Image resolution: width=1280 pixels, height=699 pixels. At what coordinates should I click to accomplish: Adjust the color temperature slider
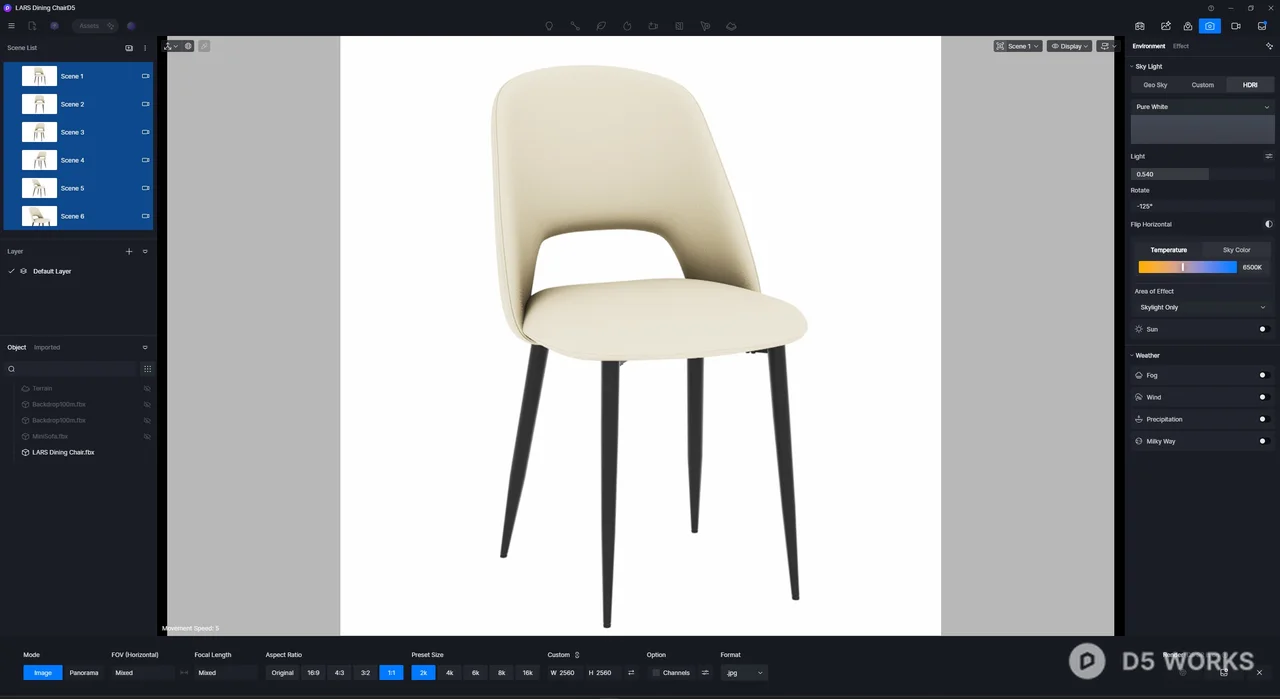pos(1187,267)
